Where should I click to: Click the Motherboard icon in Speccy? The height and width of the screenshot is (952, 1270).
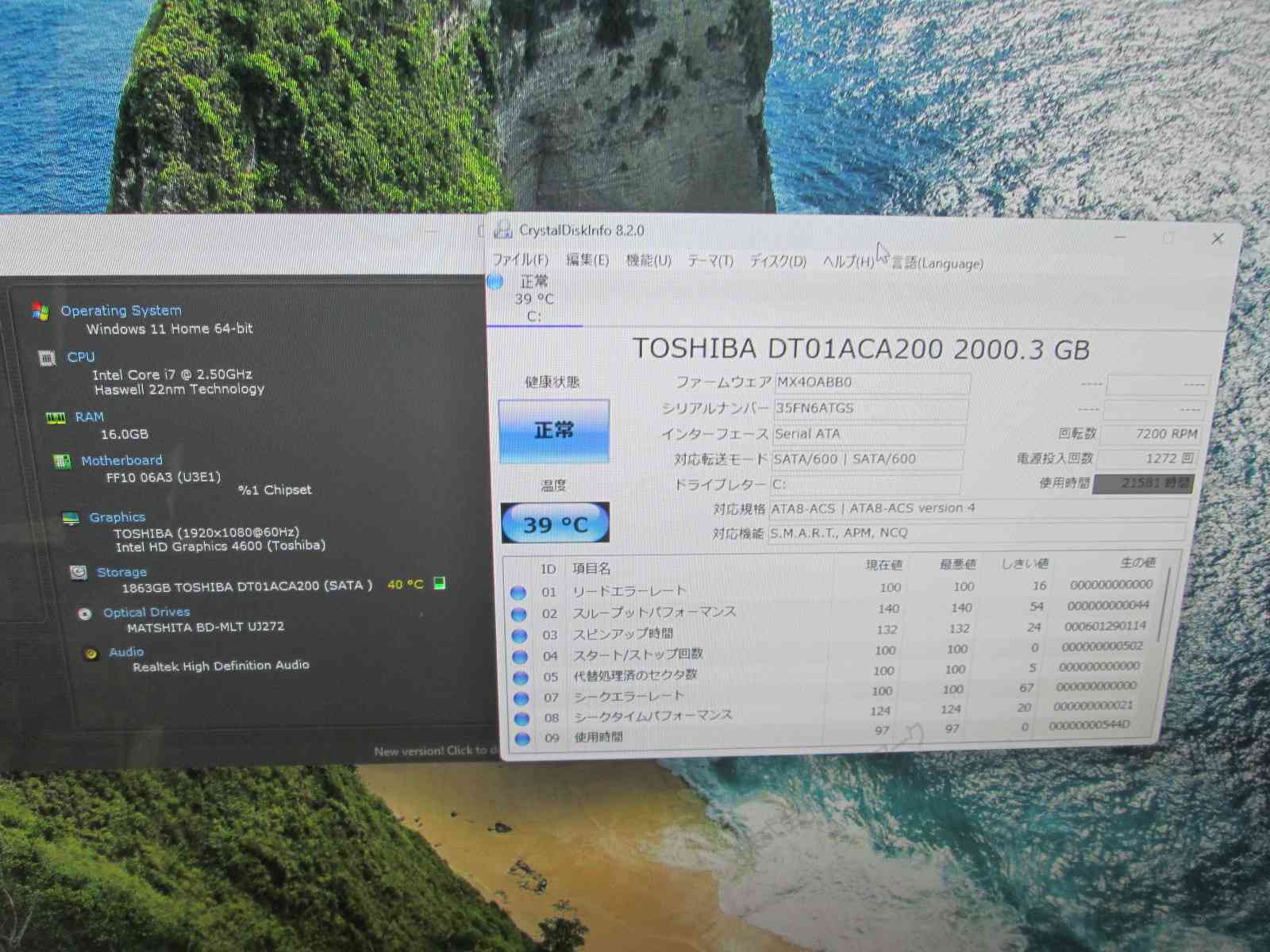coord(62,461)
